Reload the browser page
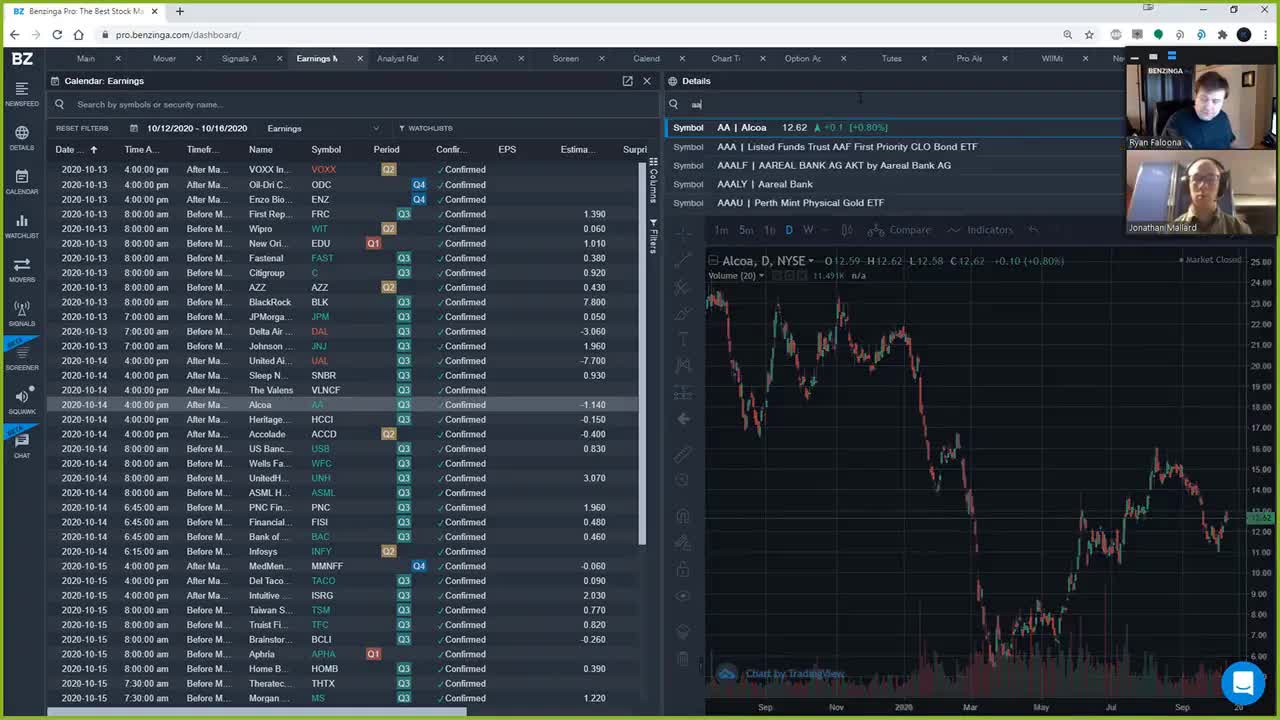Viewport: 1280px width, 720px height. pos(57,35)
